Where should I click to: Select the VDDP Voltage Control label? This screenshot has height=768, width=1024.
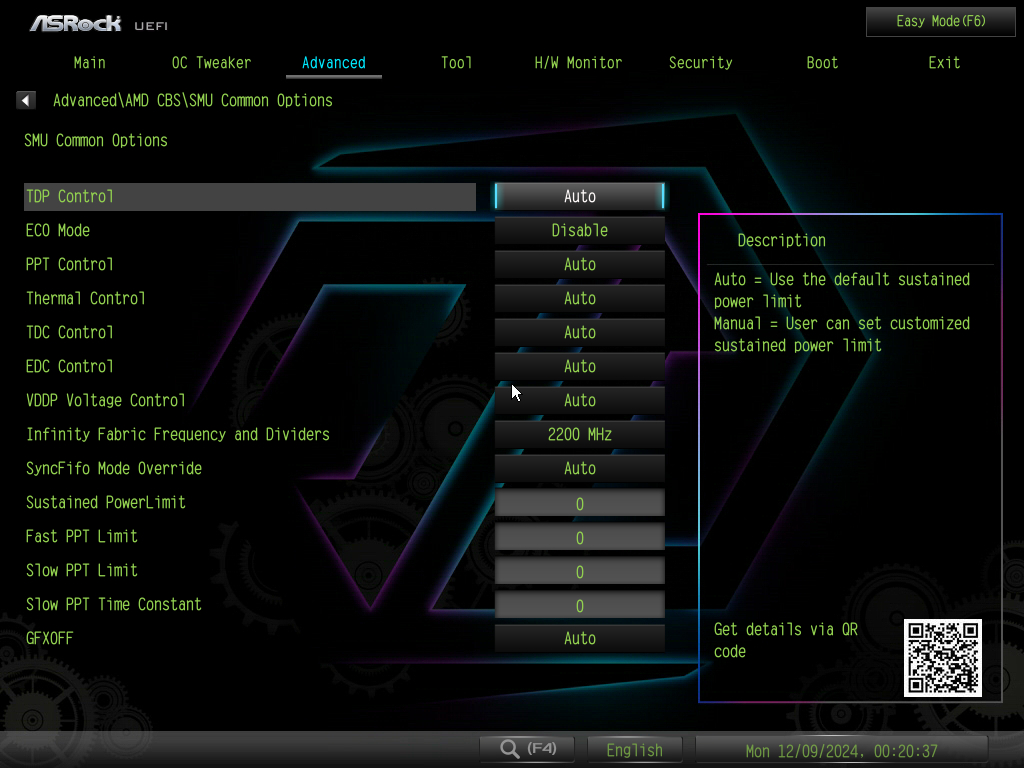106,400
